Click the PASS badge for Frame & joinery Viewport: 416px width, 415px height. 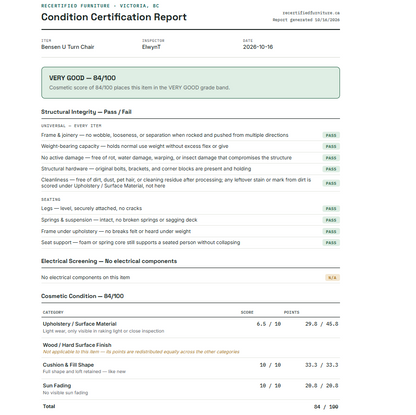[x=331, y=135]
